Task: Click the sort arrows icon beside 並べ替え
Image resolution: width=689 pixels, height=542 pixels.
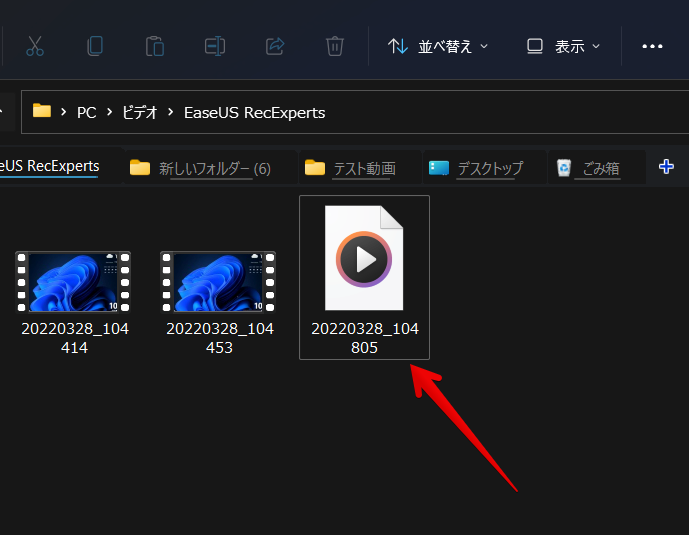Action: pos(398,46)
